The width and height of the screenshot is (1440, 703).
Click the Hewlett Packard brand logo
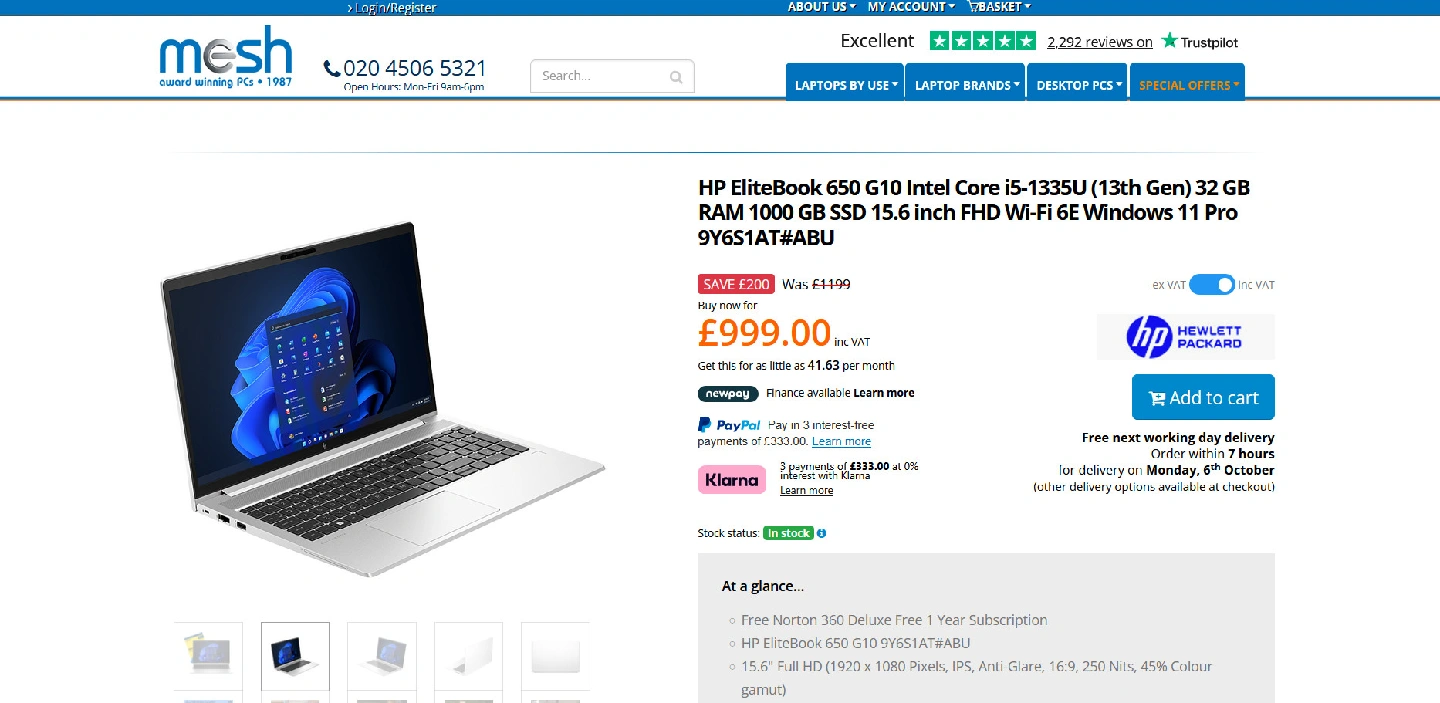[1185, 336]
